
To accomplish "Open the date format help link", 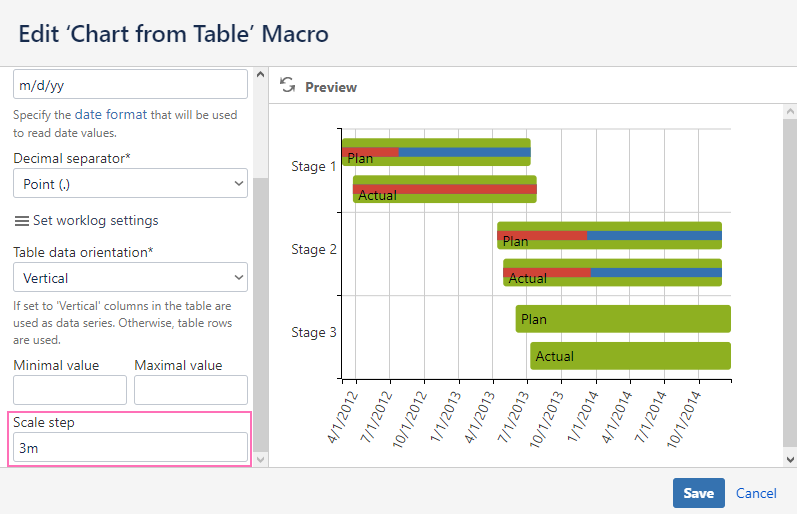I will (111, 114).
